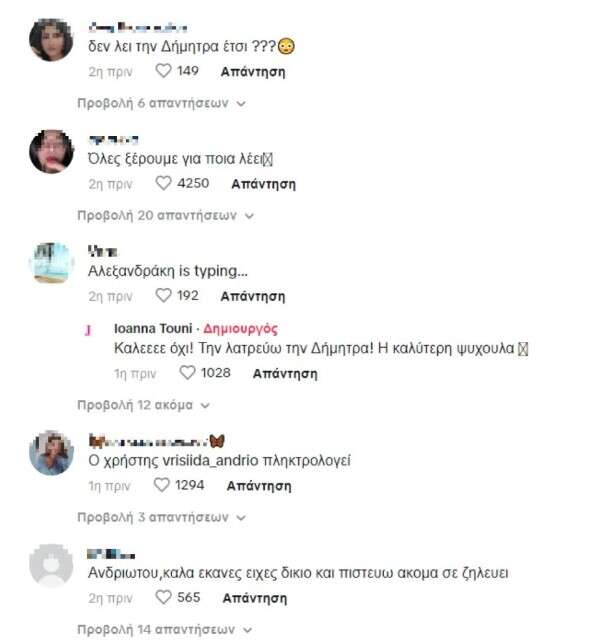
Task: Tap the heart on the 192-likes comment
Action: tap(163, 296)
